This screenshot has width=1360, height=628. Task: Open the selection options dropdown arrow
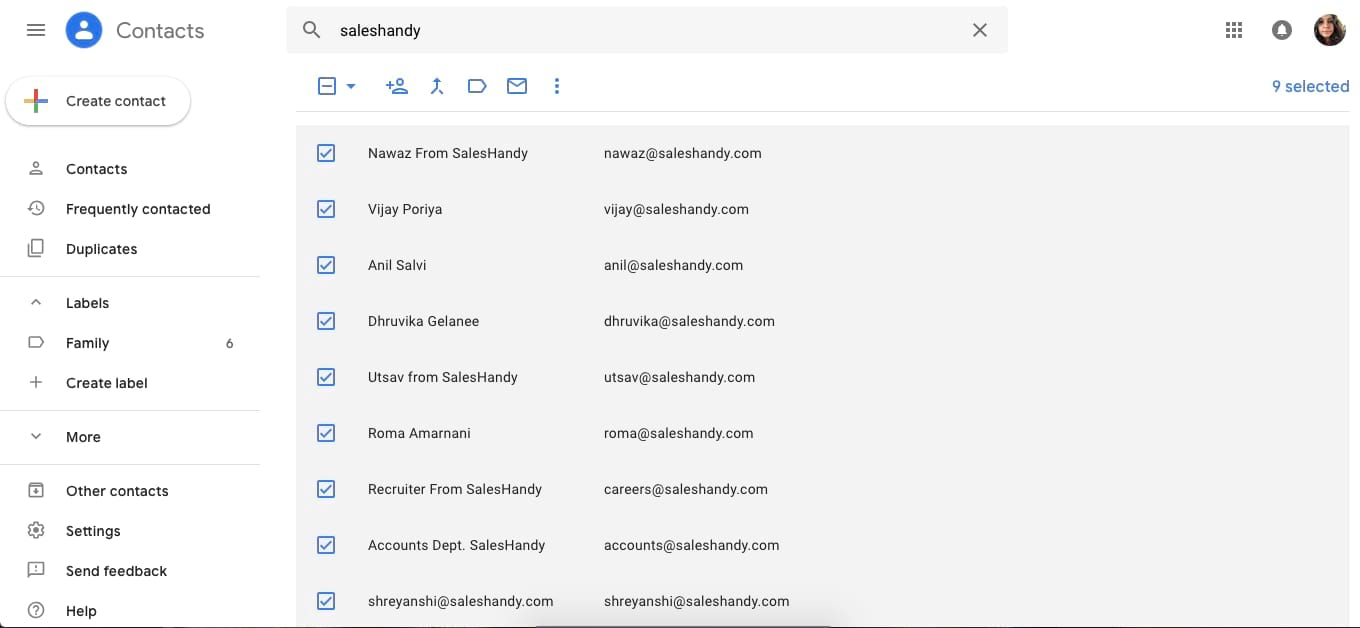(351, 86)
